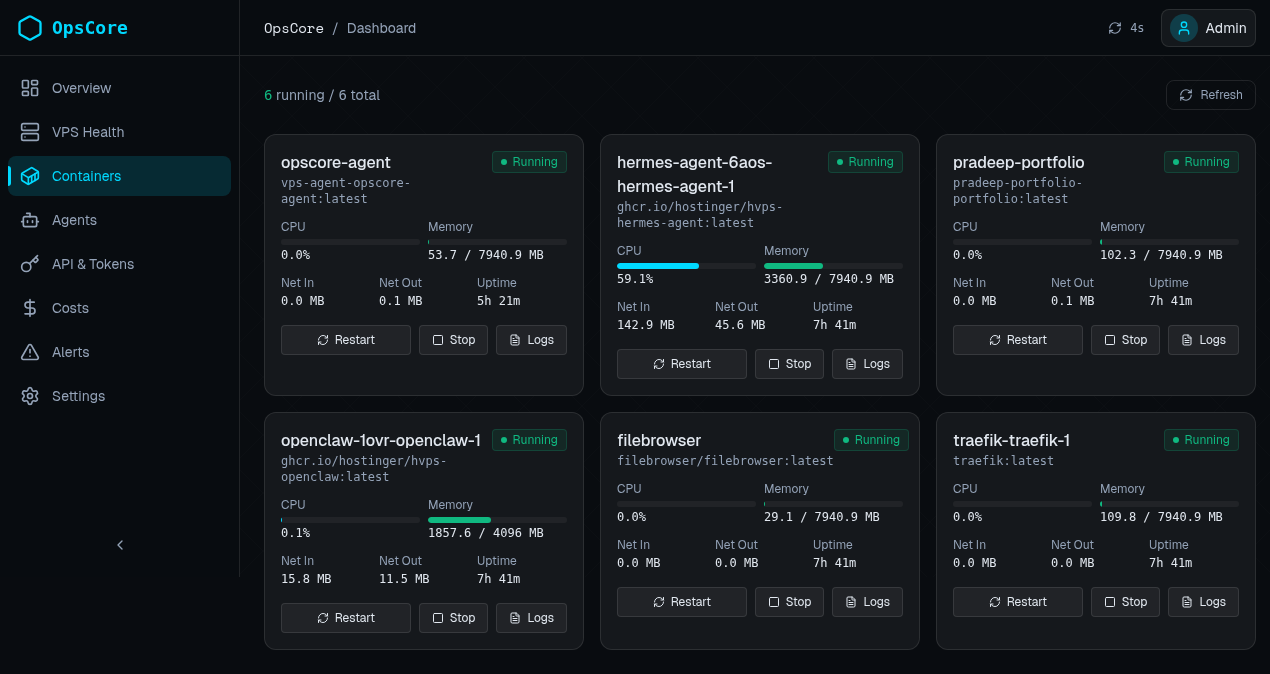
Task: Go to VPS Health section
Action: pyautogui.click(x=120, y=132)
